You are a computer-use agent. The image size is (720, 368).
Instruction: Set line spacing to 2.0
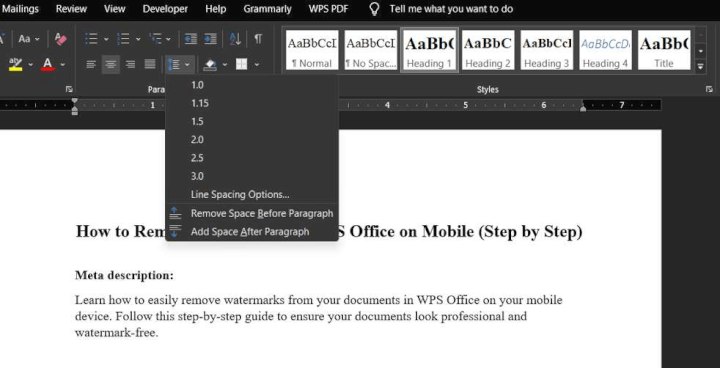point(252,140)
